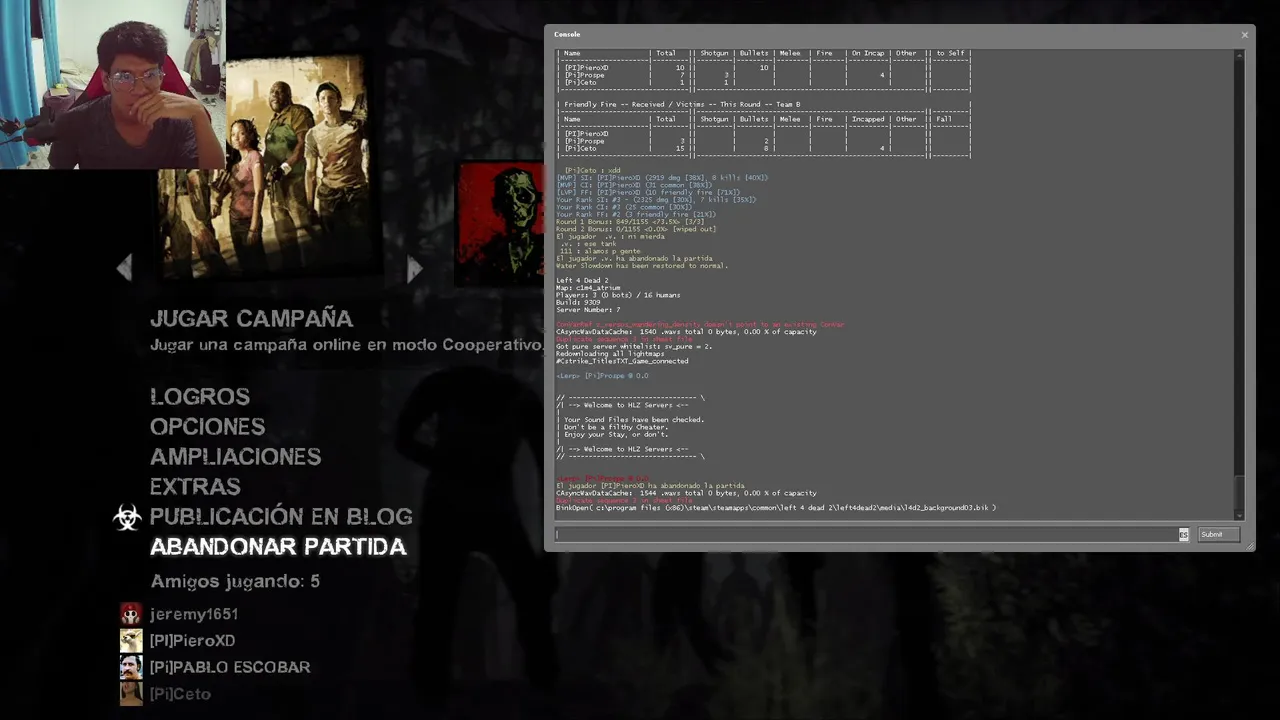The width and height of the screenshot is (1280, 720).
Task: Click '#Cstrike_TitlesTXT_Game_connected' console line
Action: point(622,361)
